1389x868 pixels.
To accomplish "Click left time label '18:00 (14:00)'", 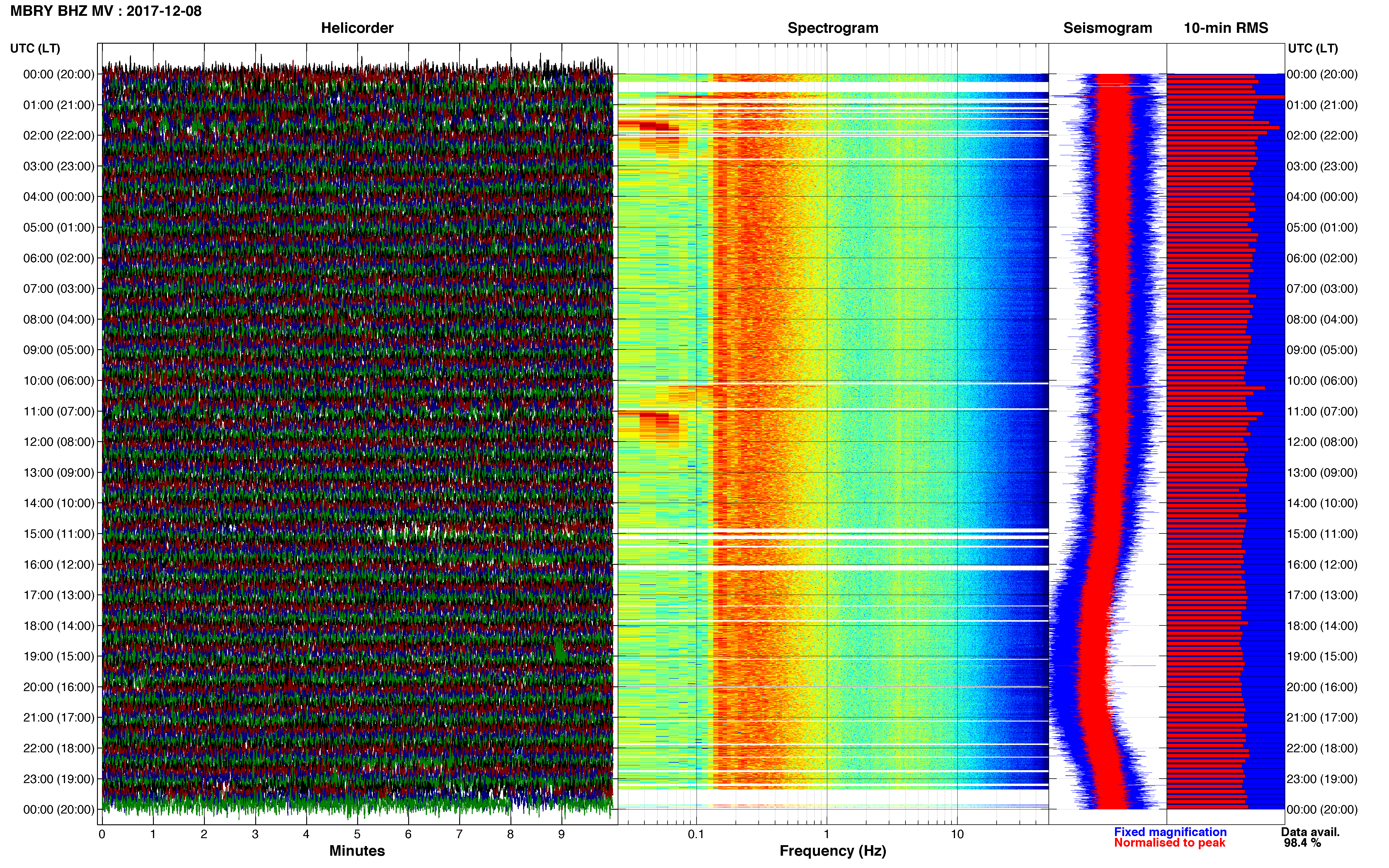I will (59, 626).
